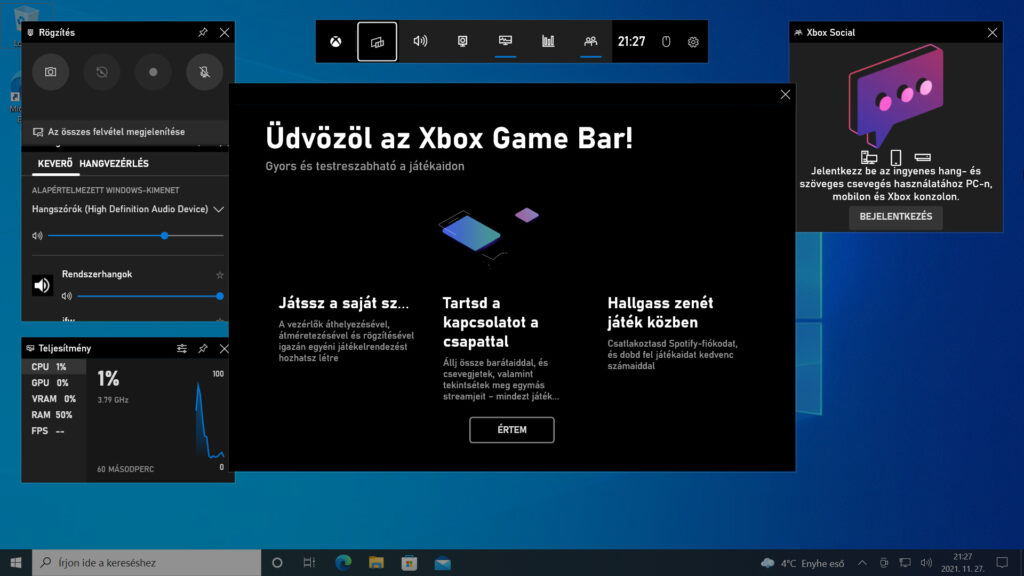Image resolution: width=1024 pixels, height=576 pixels.
Task: Click the ÉRTEM button
Action: pos(511,430)
